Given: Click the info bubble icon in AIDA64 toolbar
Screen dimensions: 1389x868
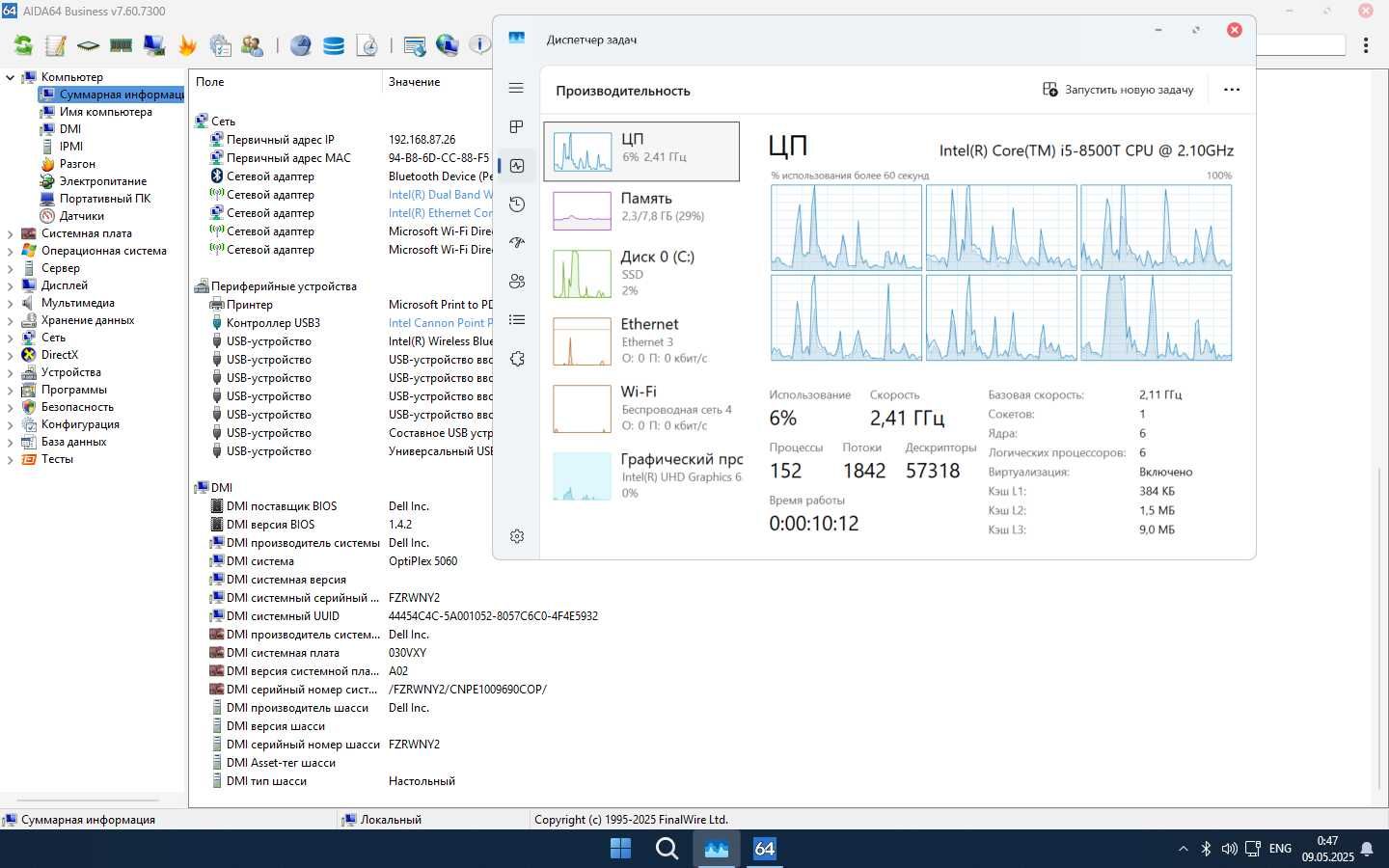Looking at the screenshot, I should 479,45.
